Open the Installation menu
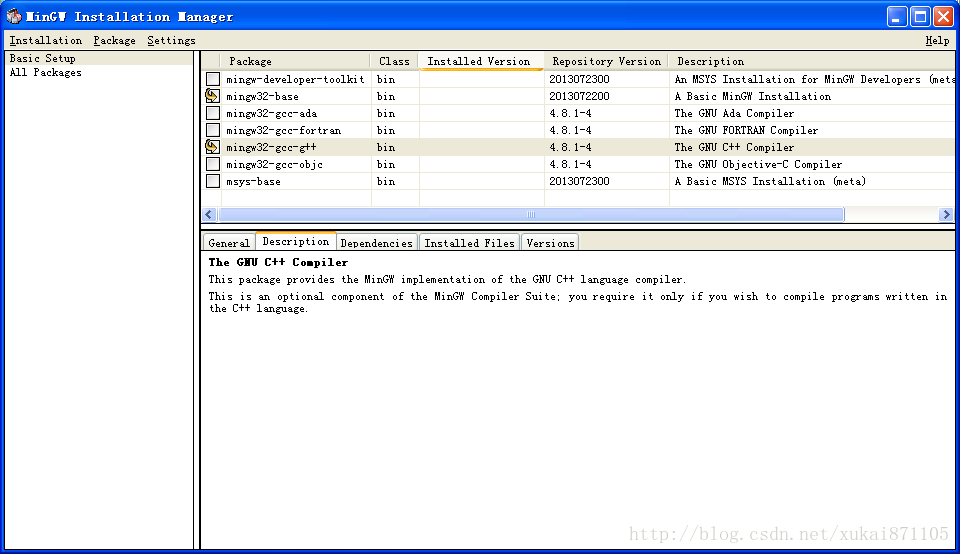Viewport: 960px width, 554px height. 46,40
